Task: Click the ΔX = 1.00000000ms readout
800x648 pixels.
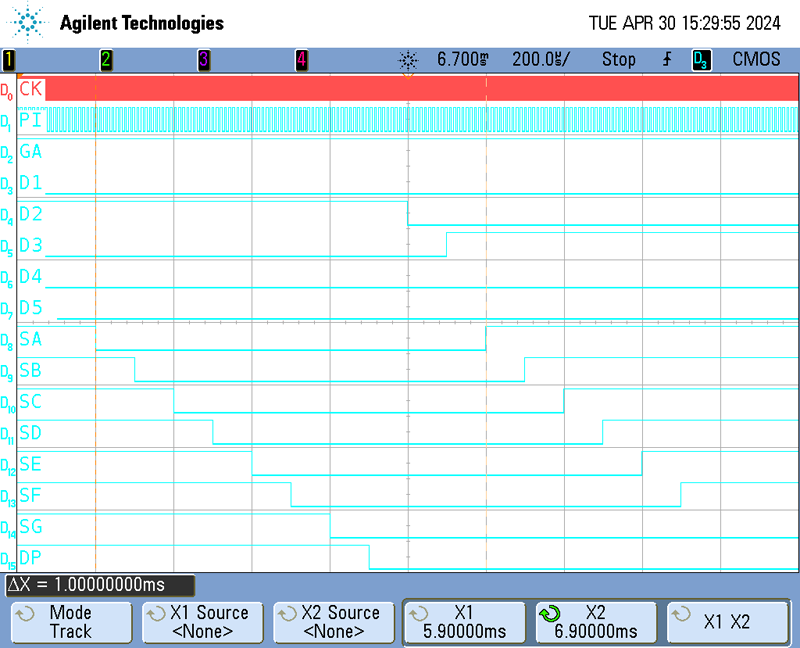Action: tap(100, 585)
